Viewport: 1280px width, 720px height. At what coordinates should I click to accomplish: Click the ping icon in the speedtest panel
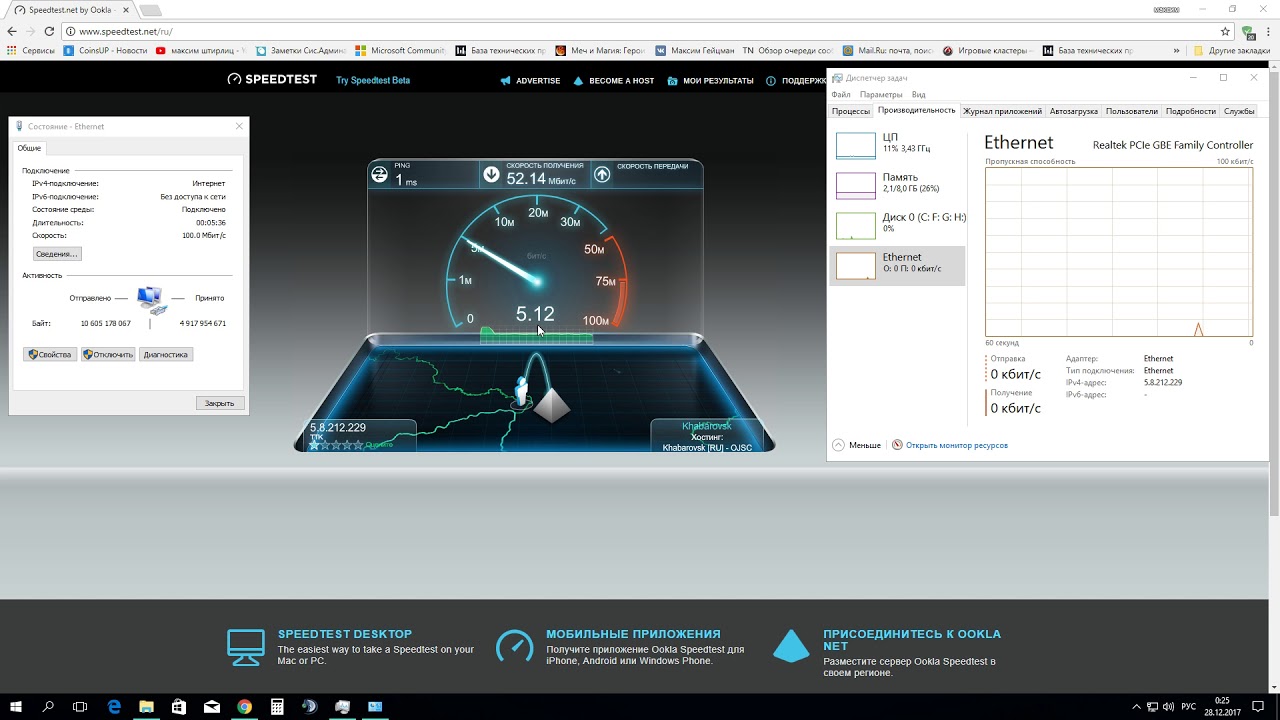(379, 175)
